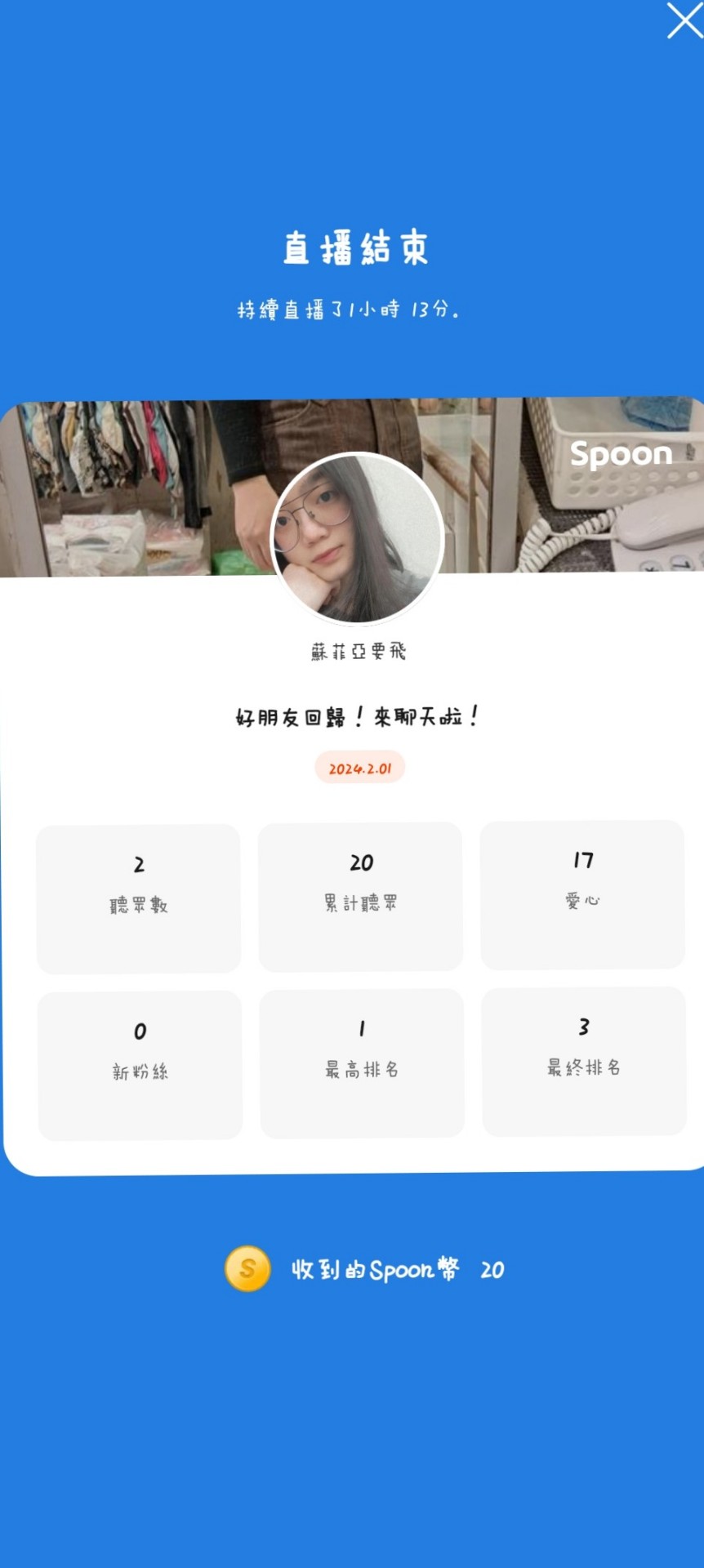Viewport: 704px width, 1568px height.
Task: Click the gold Spoon coin icon
Action: click(247, 1268)
